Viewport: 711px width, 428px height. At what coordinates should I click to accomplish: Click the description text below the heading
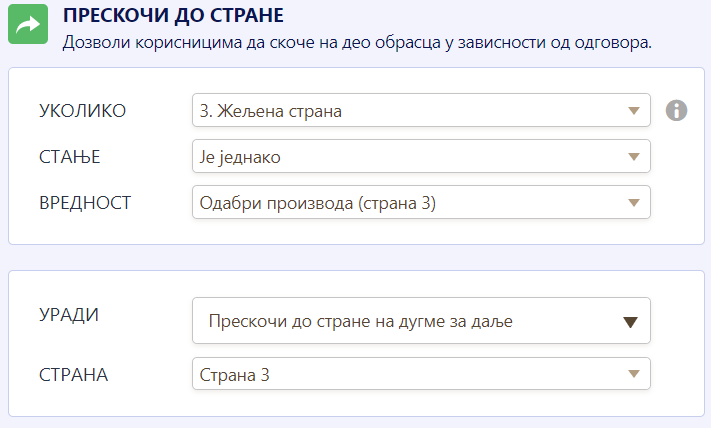click(x=357, y=43)
